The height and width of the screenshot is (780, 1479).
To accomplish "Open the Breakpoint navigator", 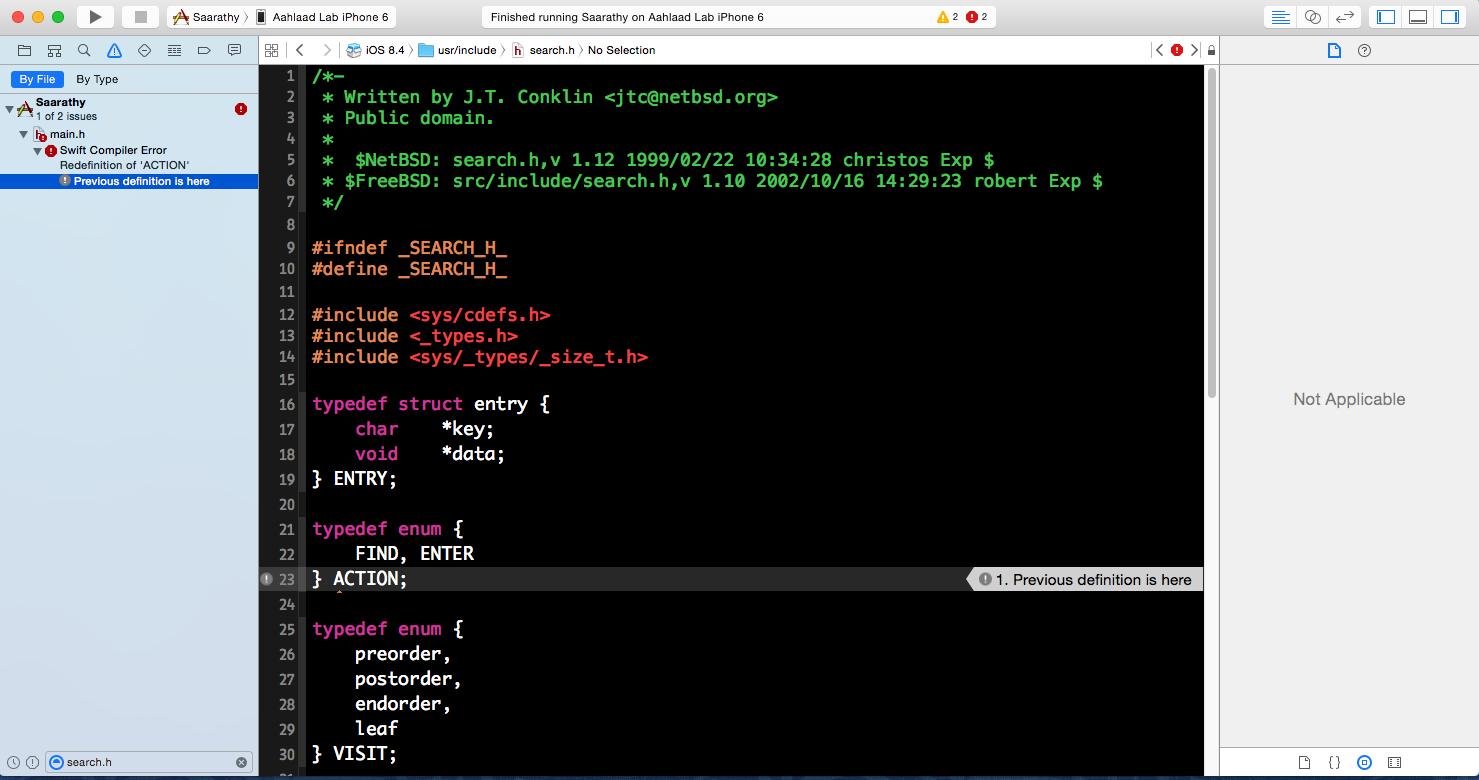I will [x=204, y=50].
